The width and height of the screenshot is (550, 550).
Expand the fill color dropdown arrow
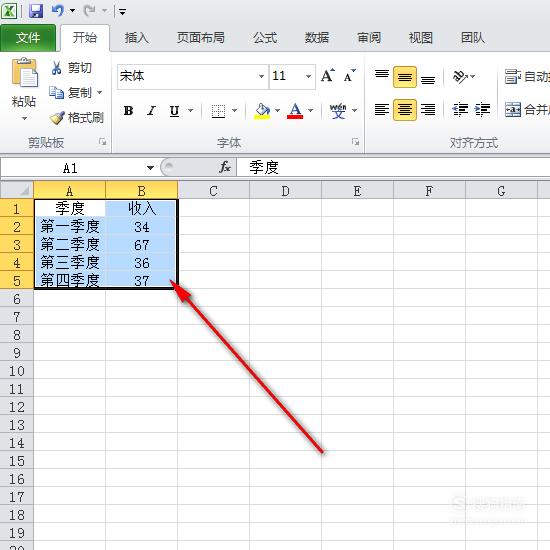click(x=277, y=111)
